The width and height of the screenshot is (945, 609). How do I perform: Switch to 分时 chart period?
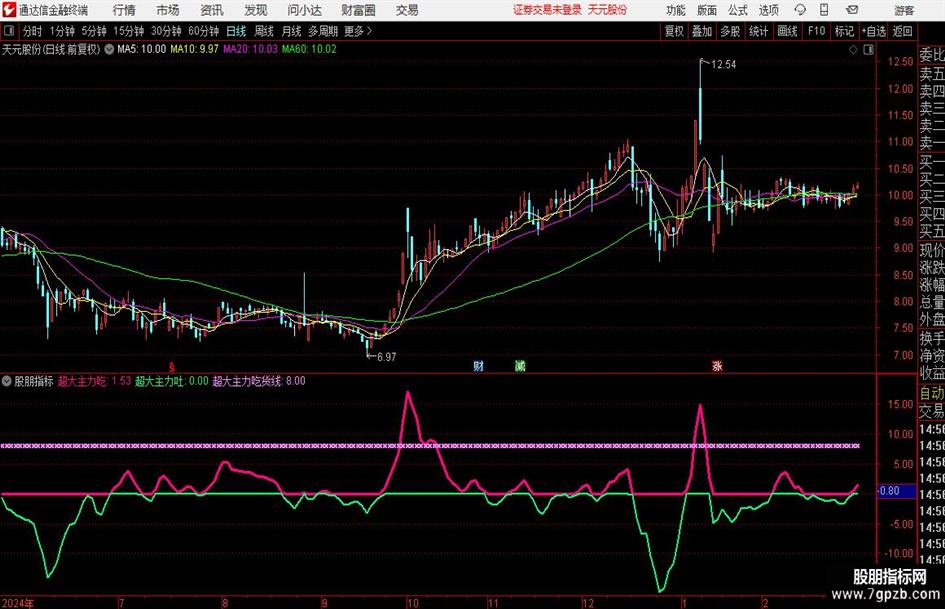[x=33, y=31]
